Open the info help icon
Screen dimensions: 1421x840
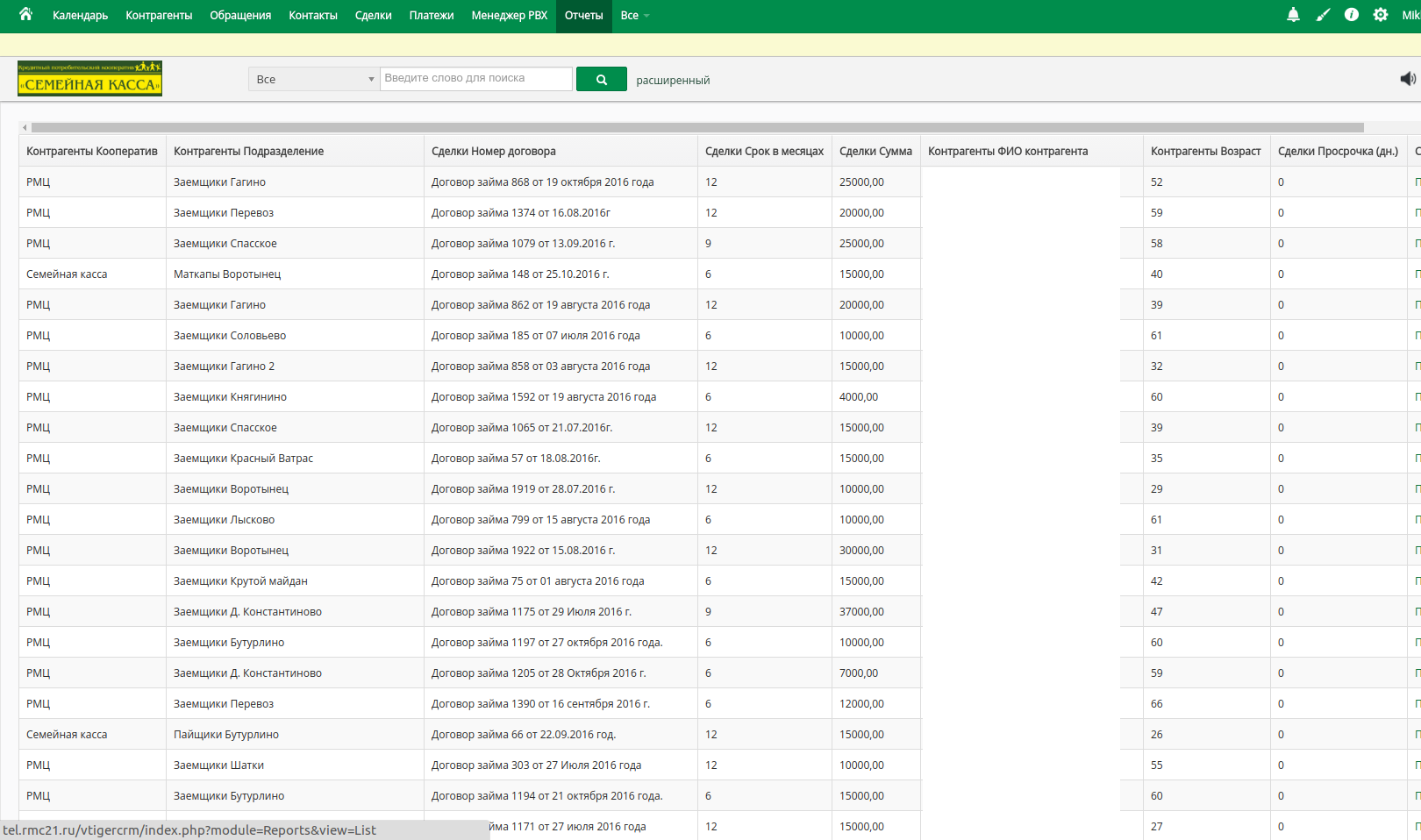click(x=1352, y=15)
